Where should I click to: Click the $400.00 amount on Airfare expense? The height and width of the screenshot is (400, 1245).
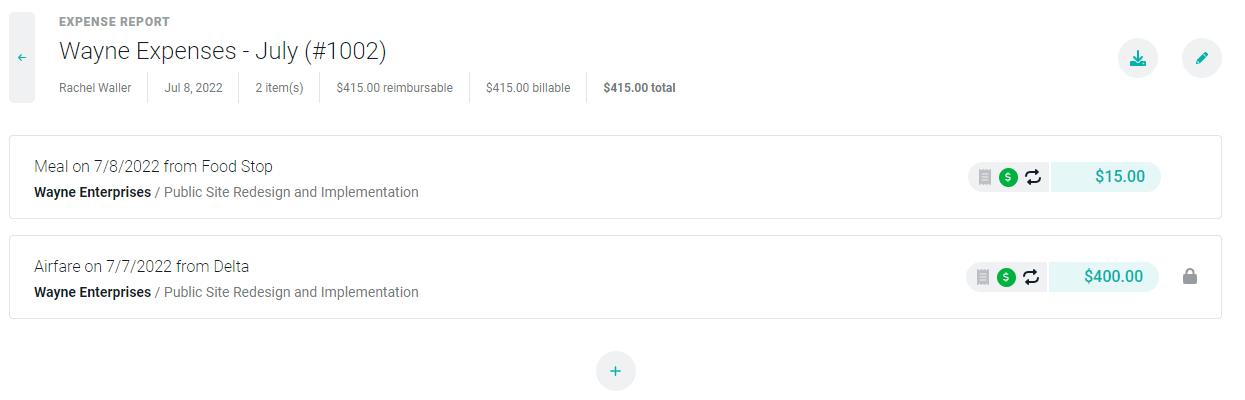[x=1113, y=277]
